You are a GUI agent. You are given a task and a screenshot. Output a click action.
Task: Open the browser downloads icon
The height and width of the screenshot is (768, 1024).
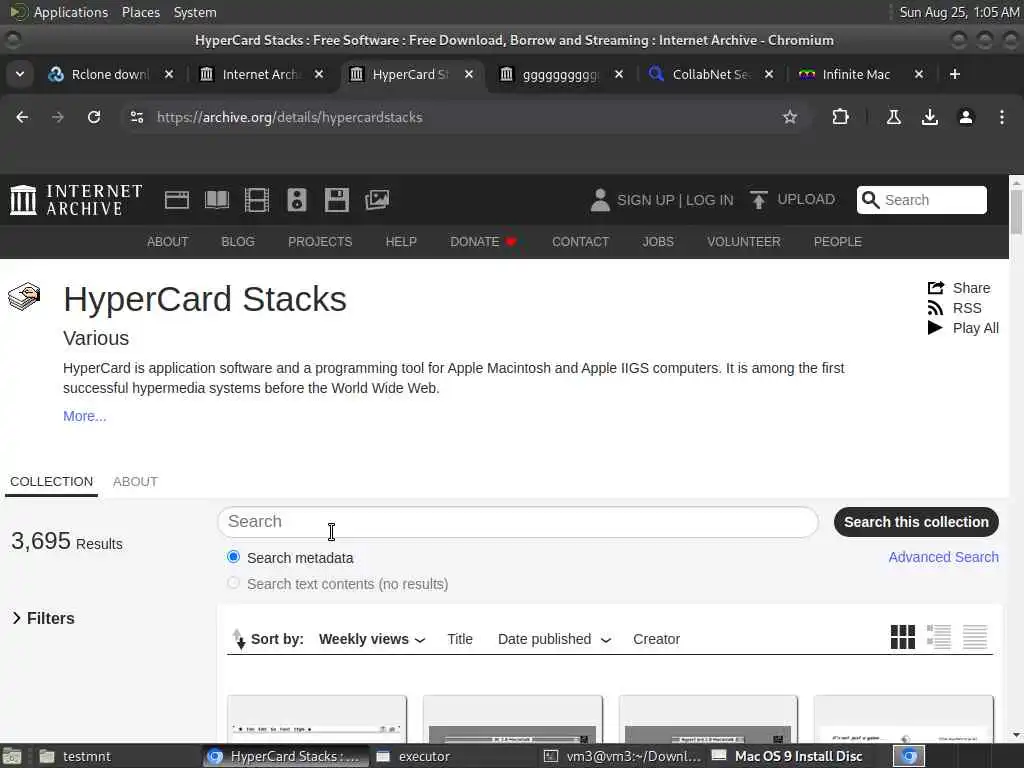click(x=929, y=118)
